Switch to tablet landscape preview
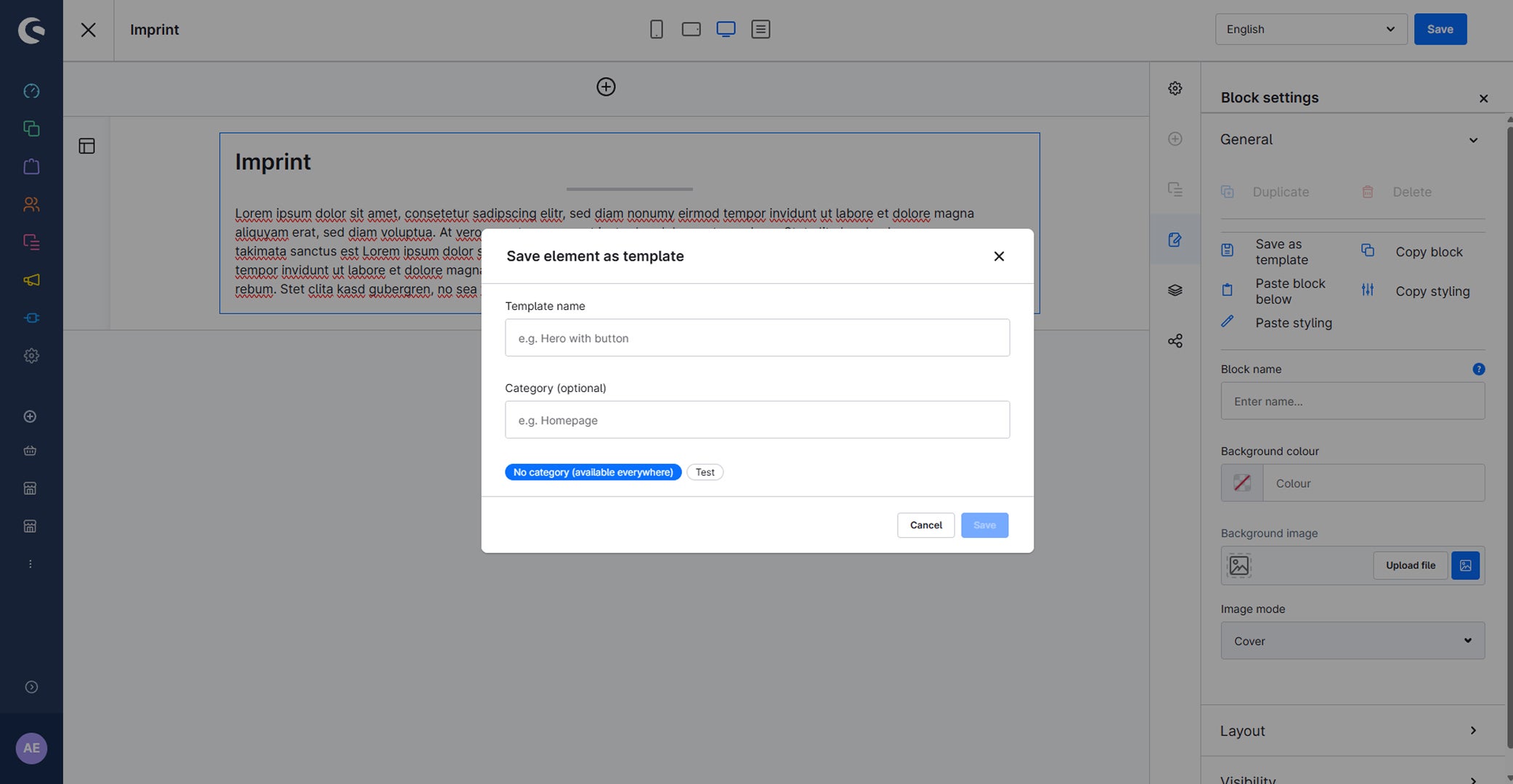Image resolution: width=1513 pixels, height=784 pixels. [x=691, y=29]
